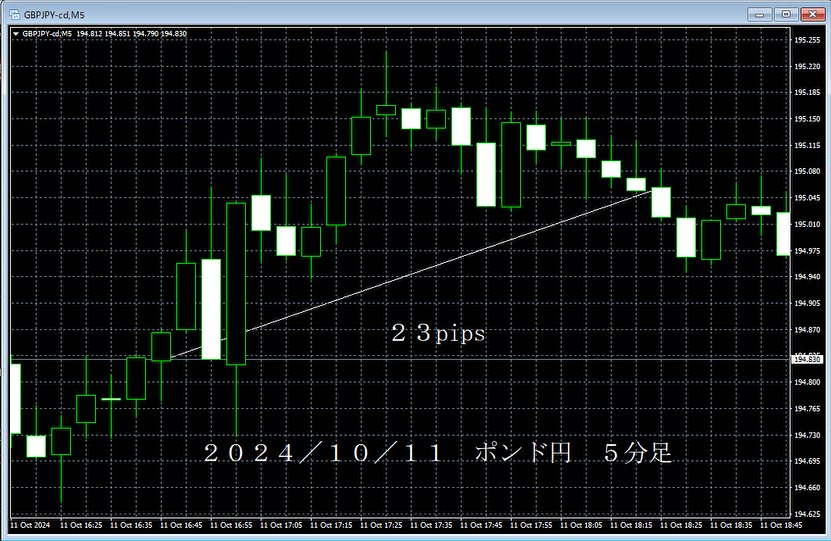Click the 195.255 price scale label
The image size is (831, 541).
pyautogui.click(x=807, y=40)
